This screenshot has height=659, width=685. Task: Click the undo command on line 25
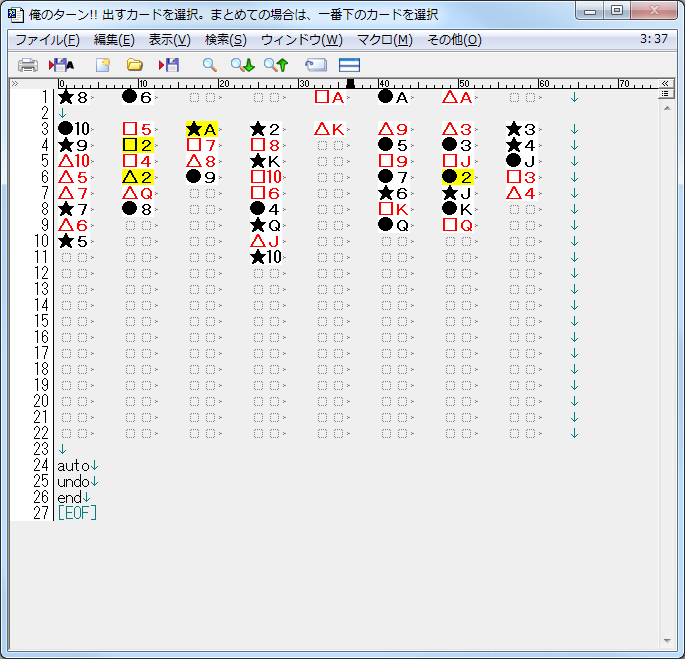coord(73,482)
